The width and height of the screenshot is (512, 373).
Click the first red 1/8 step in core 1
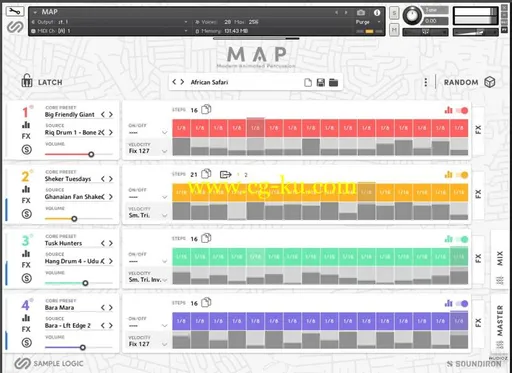click(x=181, y=128)
